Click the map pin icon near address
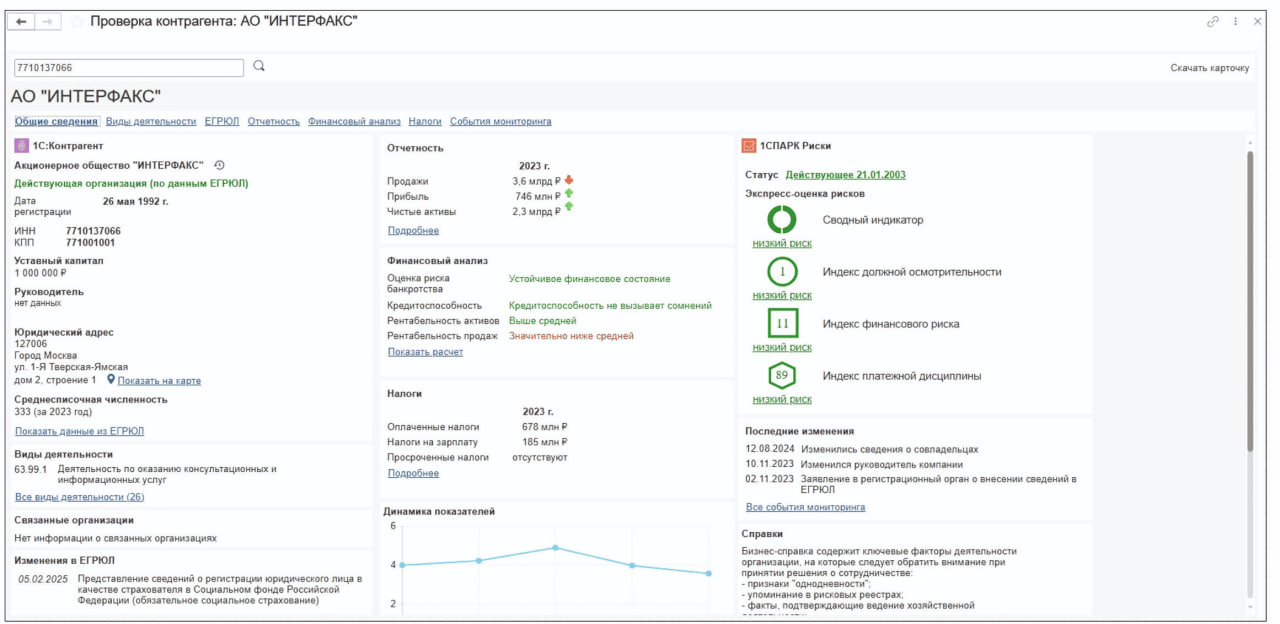 pos(112,380)
